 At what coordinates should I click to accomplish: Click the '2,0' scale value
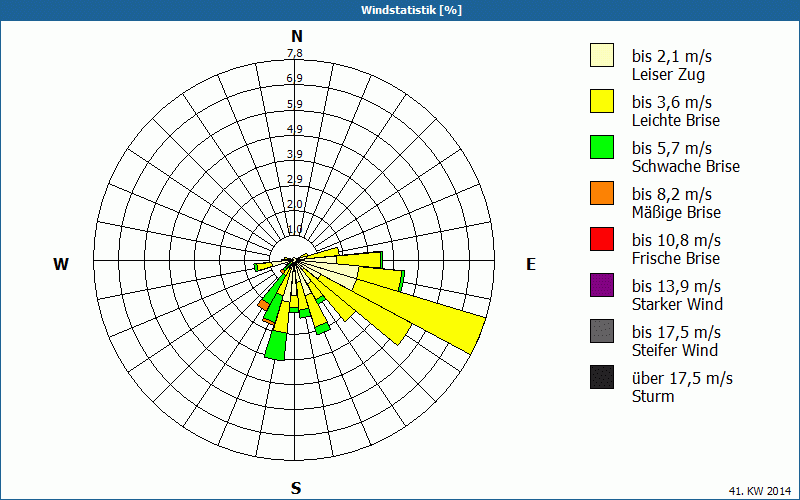tap(294, 204)
